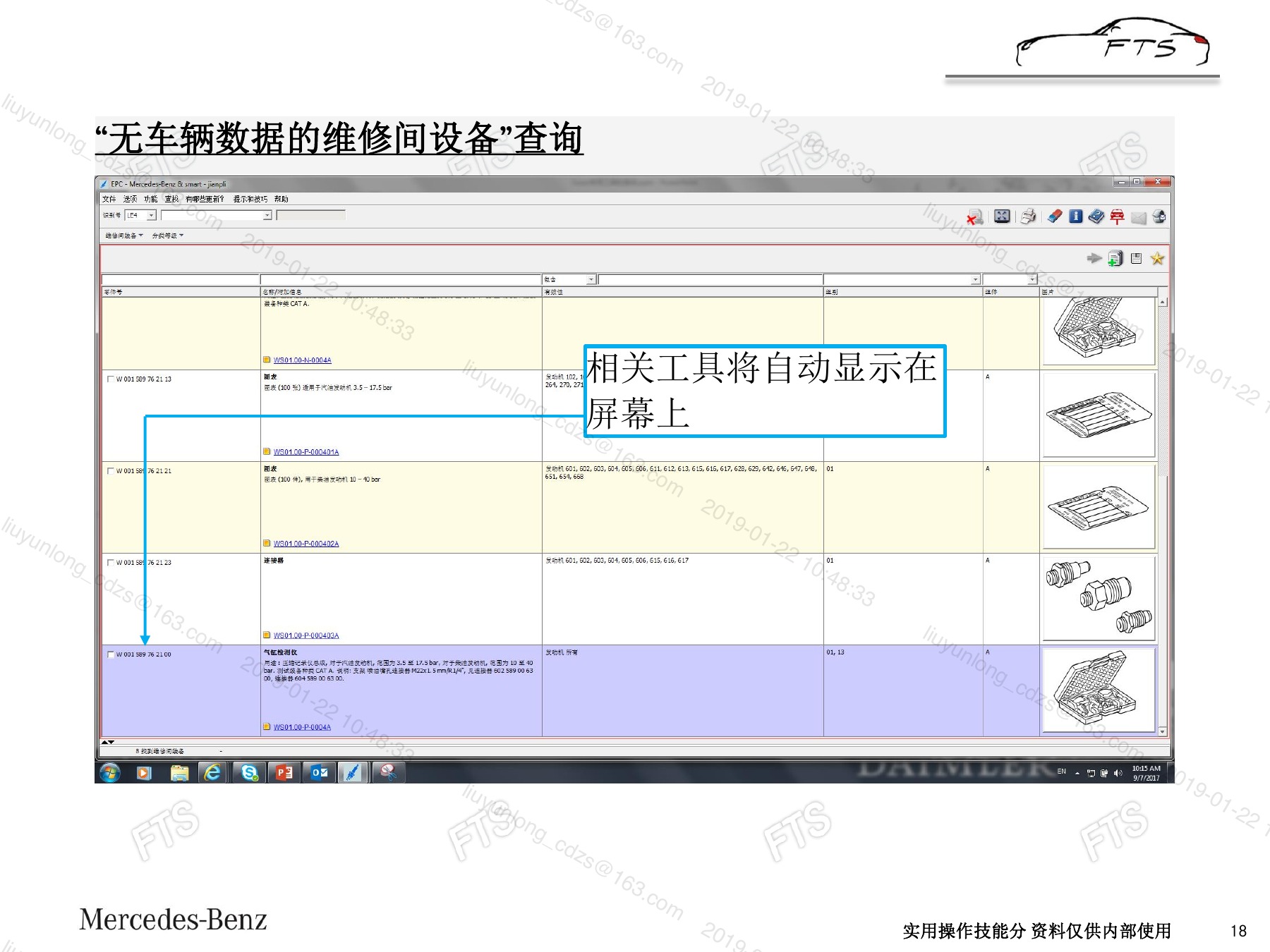Click the name/additional info filter input field
Screen dimensions: 1270x952
pos(401,280)
